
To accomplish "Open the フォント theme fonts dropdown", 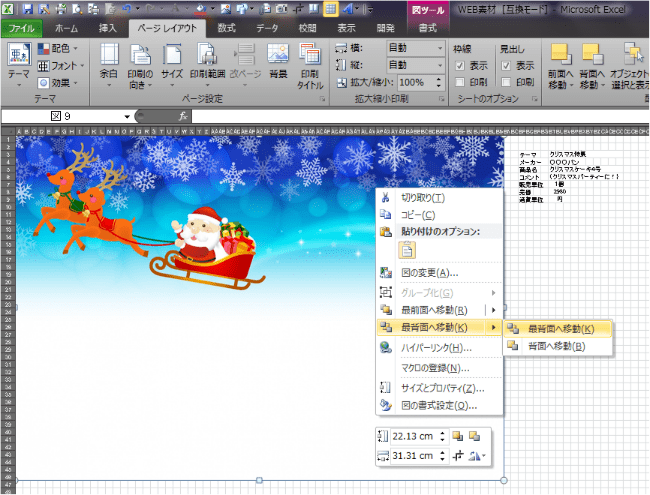I will (x=61, y=66).
